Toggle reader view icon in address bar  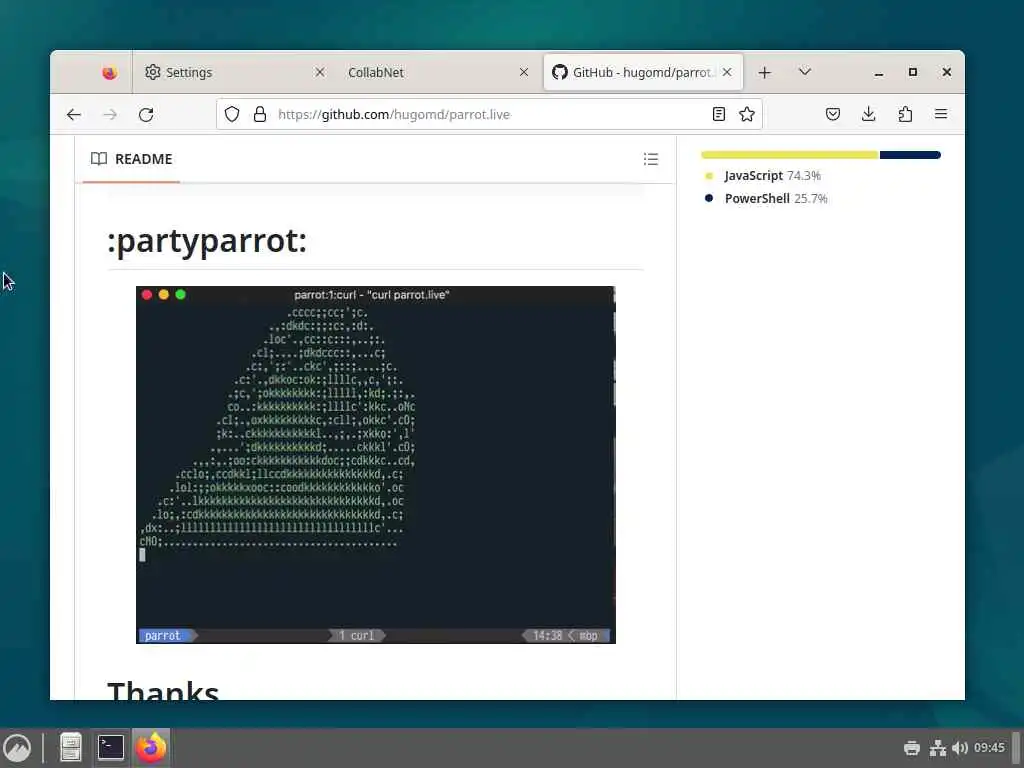point(718,114)
